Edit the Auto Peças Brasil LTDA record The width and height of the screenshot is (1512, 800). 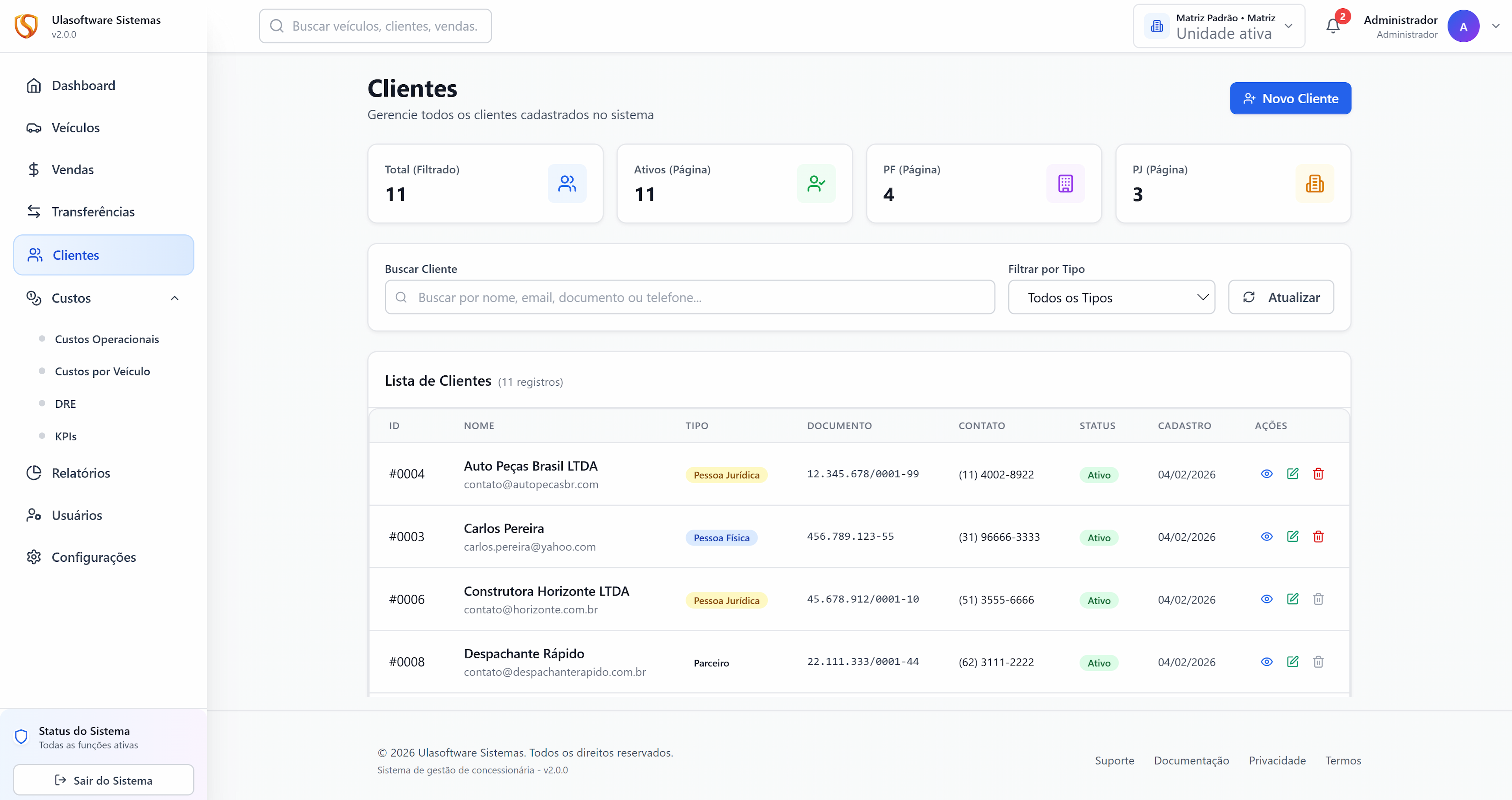coord(1292,473)
